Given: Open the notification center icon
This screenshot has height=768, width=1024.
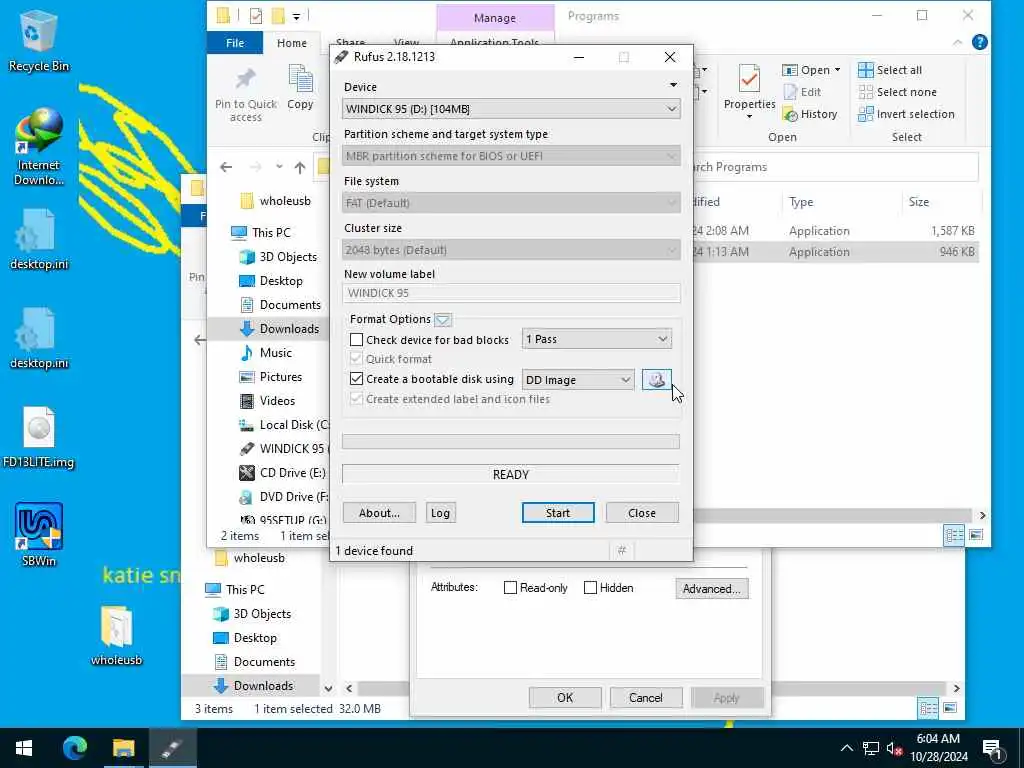Looking at the screenshot, I should click(x=993, y=748).
